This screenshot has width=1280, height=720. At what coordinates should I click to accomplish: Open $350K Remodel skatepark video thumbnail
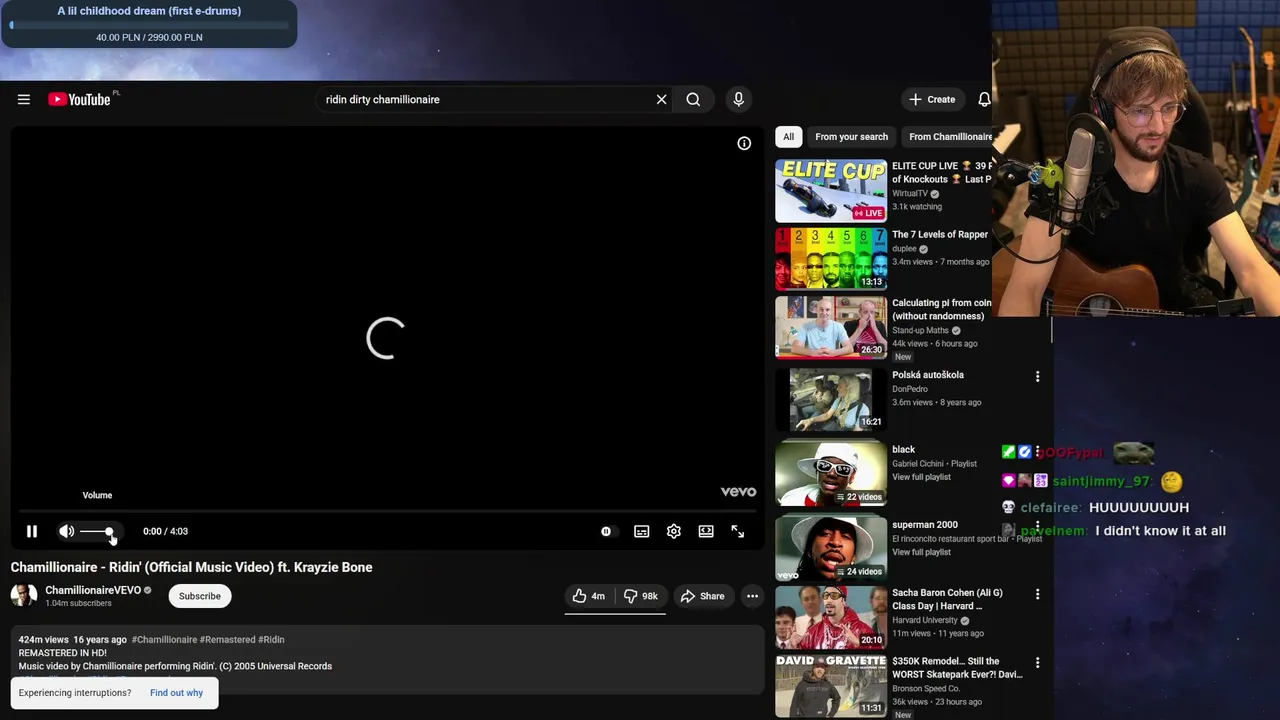point(831,685)
